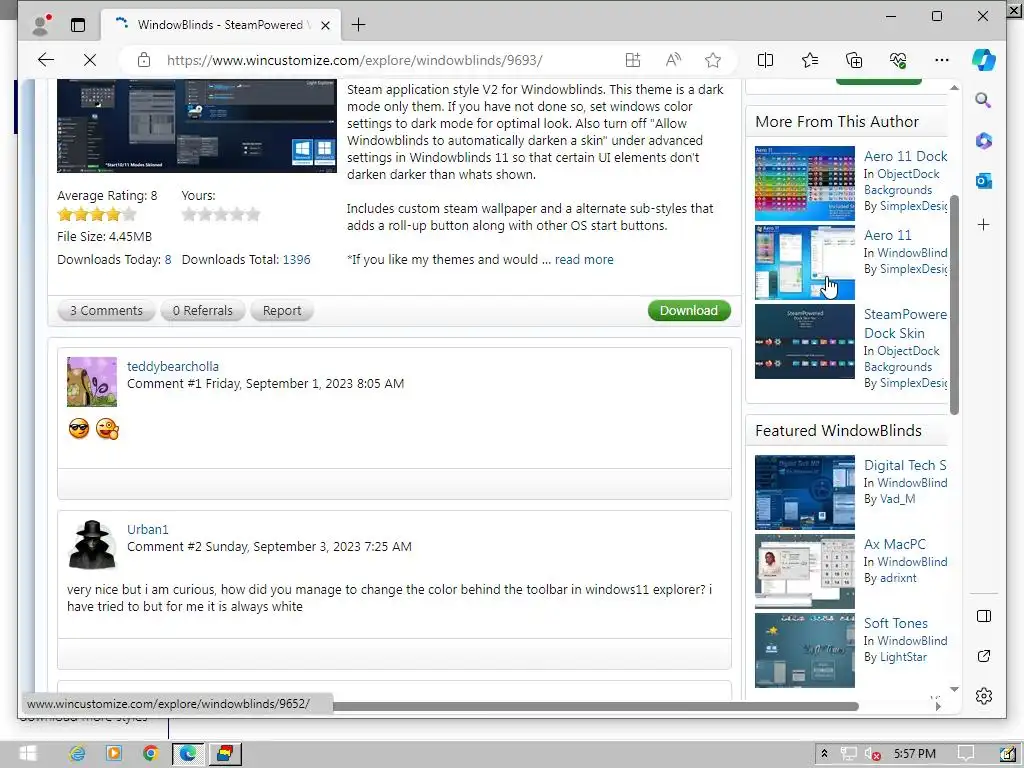Open sidebar settings gear
1024x768 pixels.
pyautogui.click(x=984, y=696)
